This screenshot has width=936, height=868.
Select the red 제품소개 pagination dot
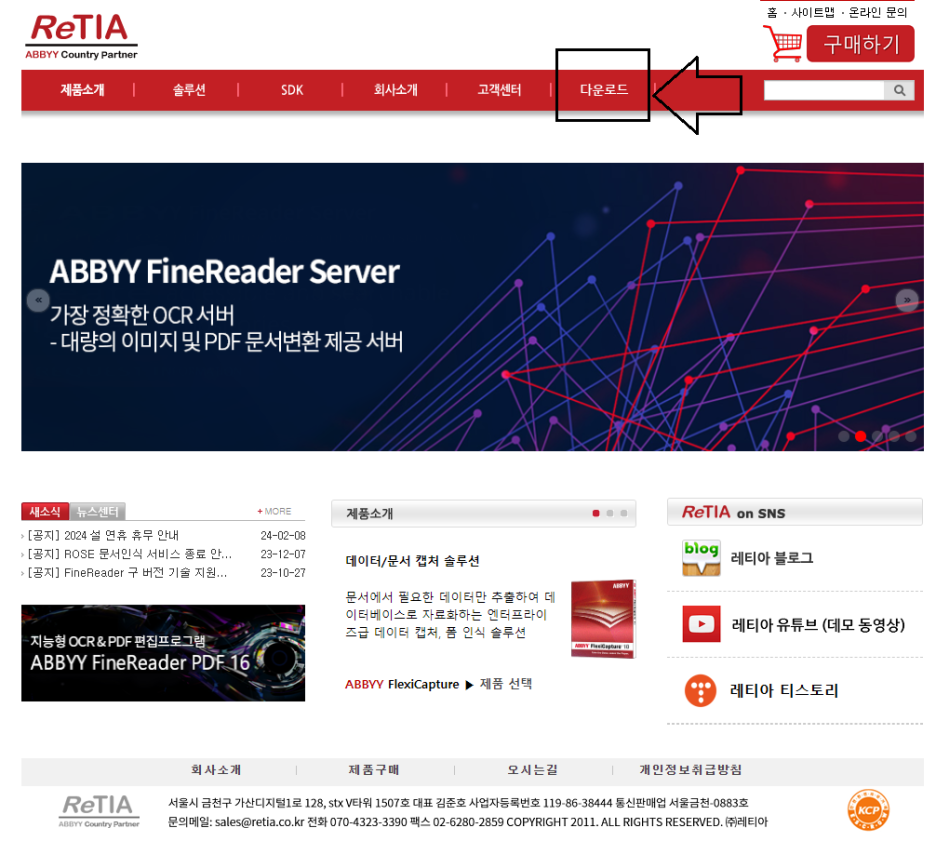click(x=596, y=513)
